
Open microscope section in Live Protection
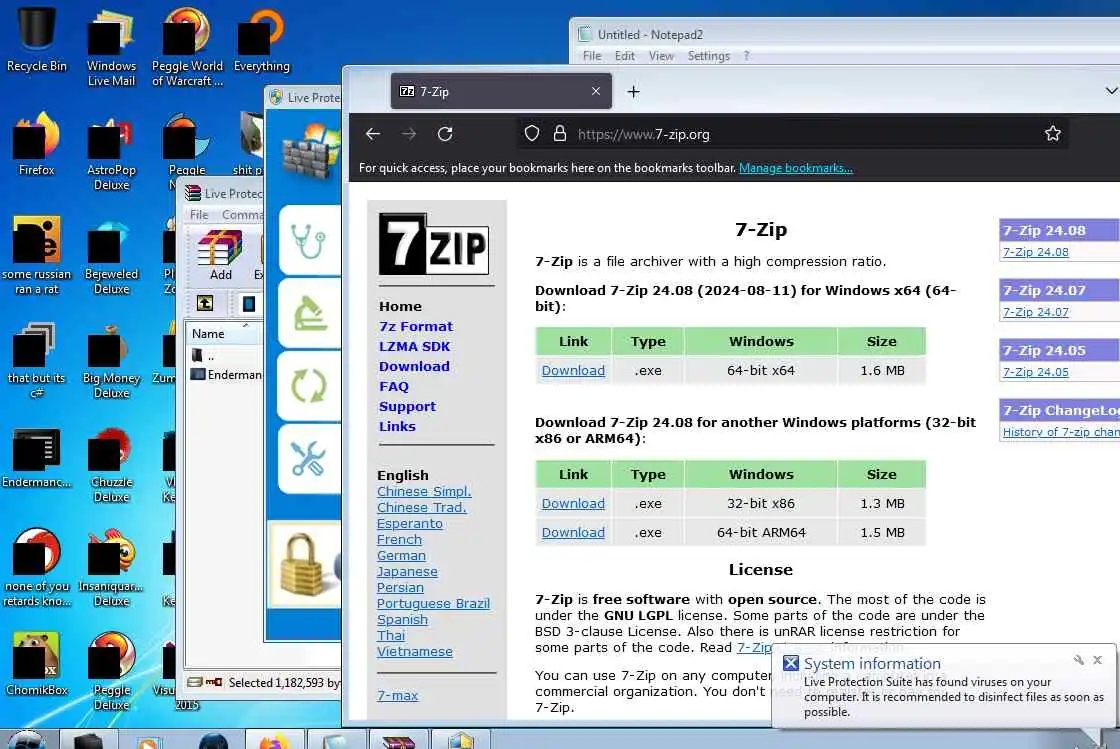[309, 313]
